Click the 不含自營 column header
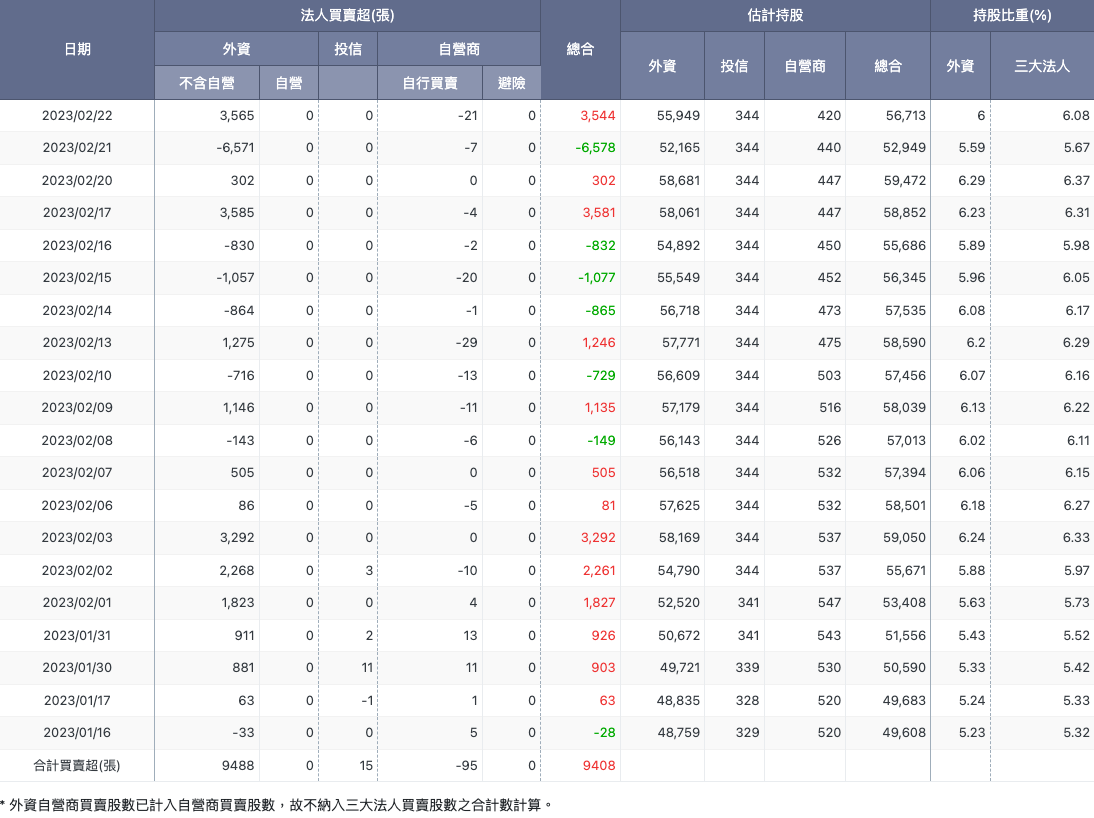Viewport: 1094px width, 818px height. point(207,83)
